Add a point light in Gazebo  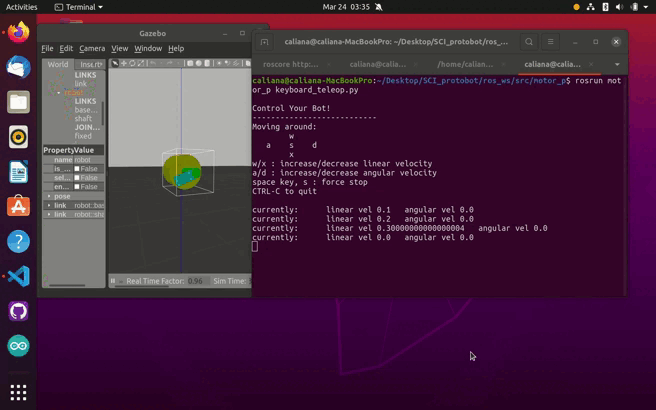click(219, 63)
